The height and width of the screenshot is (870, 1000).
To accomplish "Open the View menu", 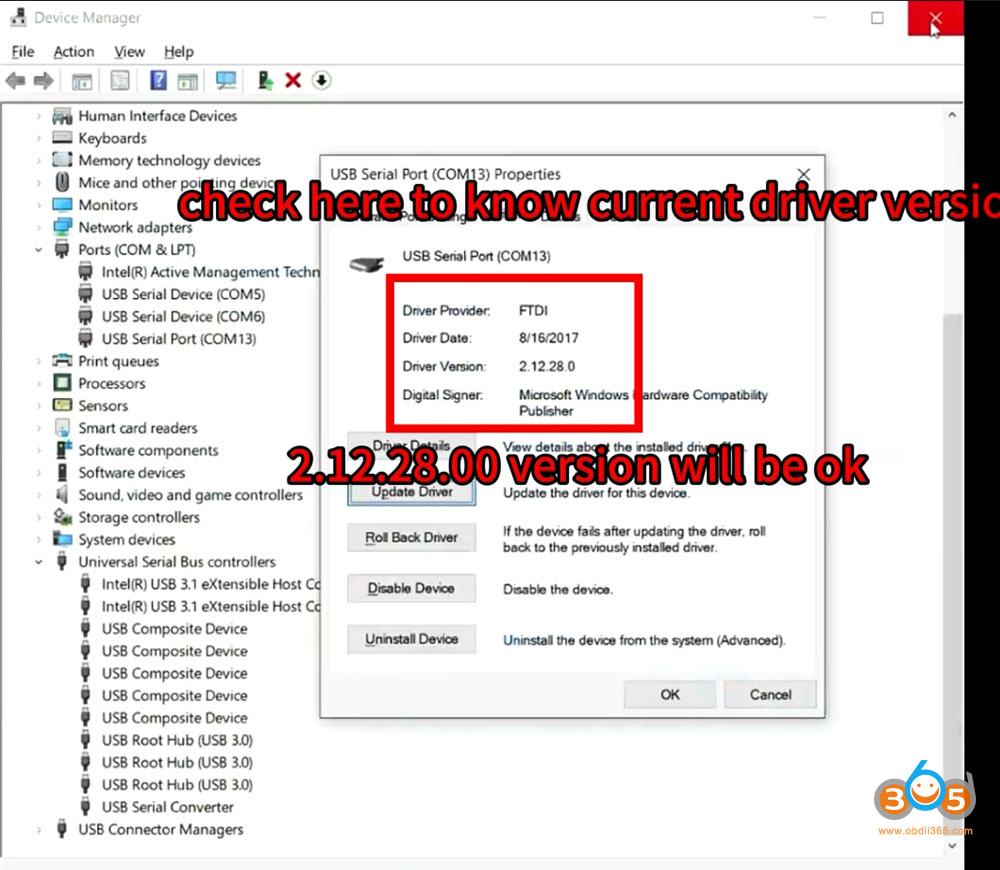I will click(129, 52).
